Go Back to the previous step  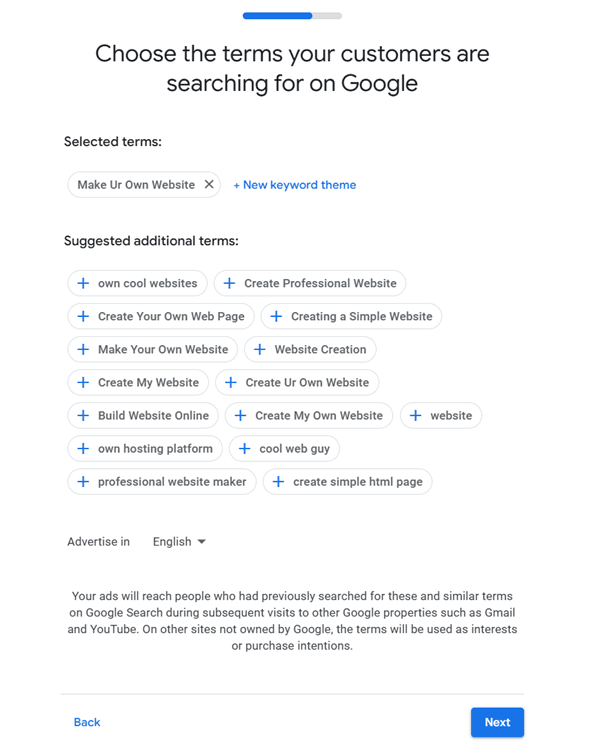(x=87, y=722)
